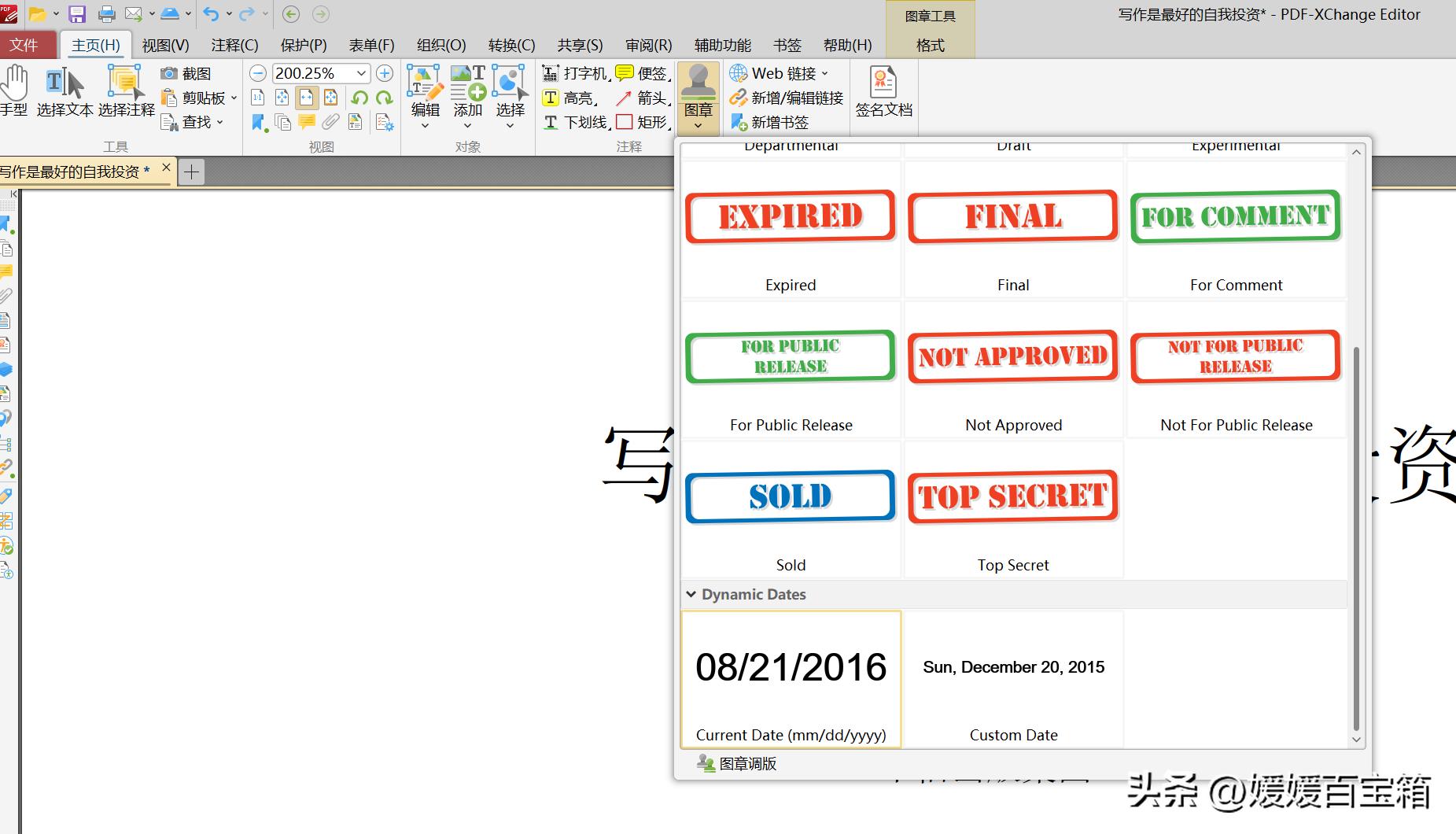Switch to the Protect (保护) ribbon tab
This screenshot has width=1456, height=834.
pos(304,46)
